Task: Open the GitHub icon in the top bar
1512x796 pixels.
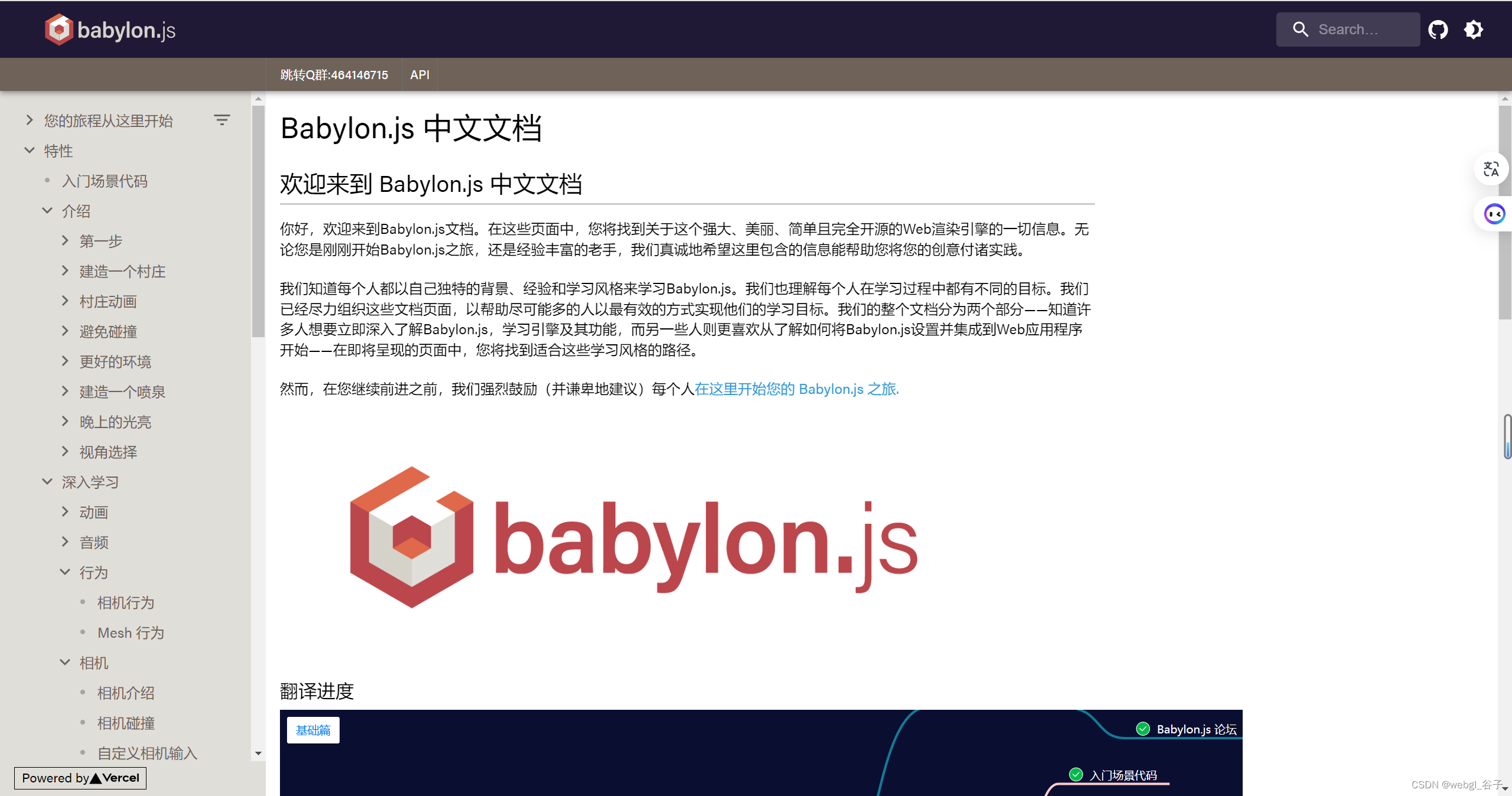Action: [1438, 29]
